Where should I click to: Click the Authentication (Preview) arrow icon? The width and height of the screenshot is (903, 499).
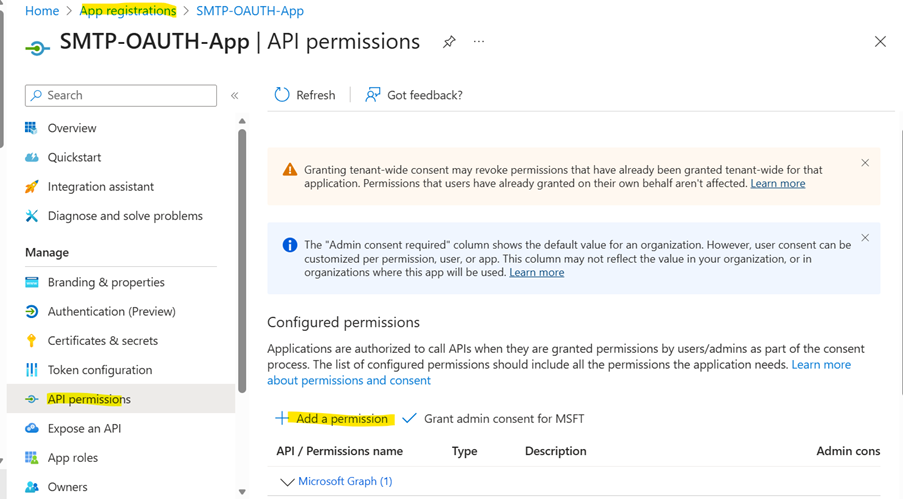(x=32, y=312)
